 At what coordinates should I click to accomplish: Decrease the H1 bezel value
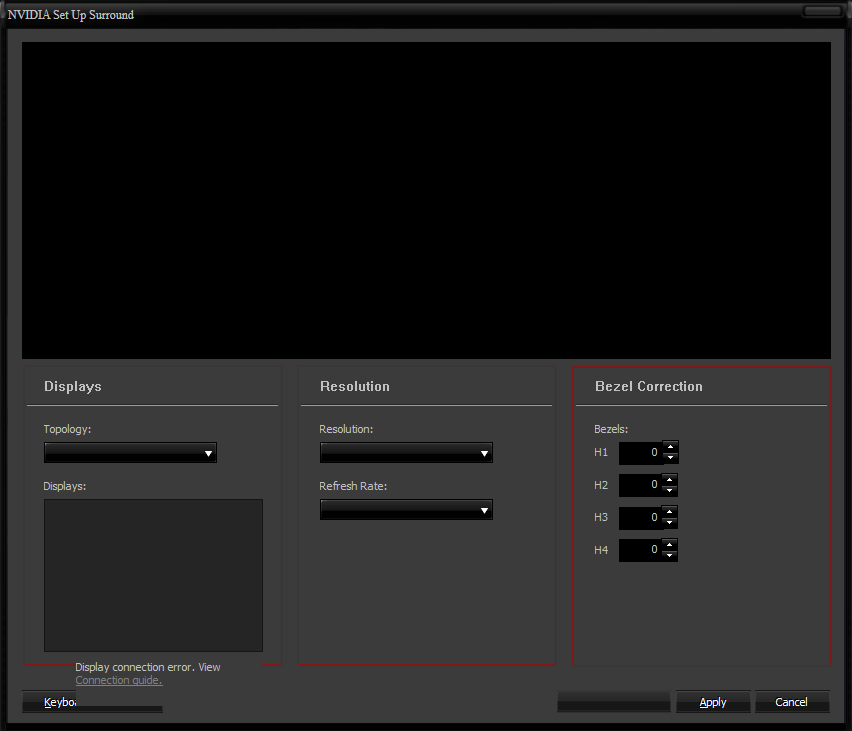click(x=670, y=459)
